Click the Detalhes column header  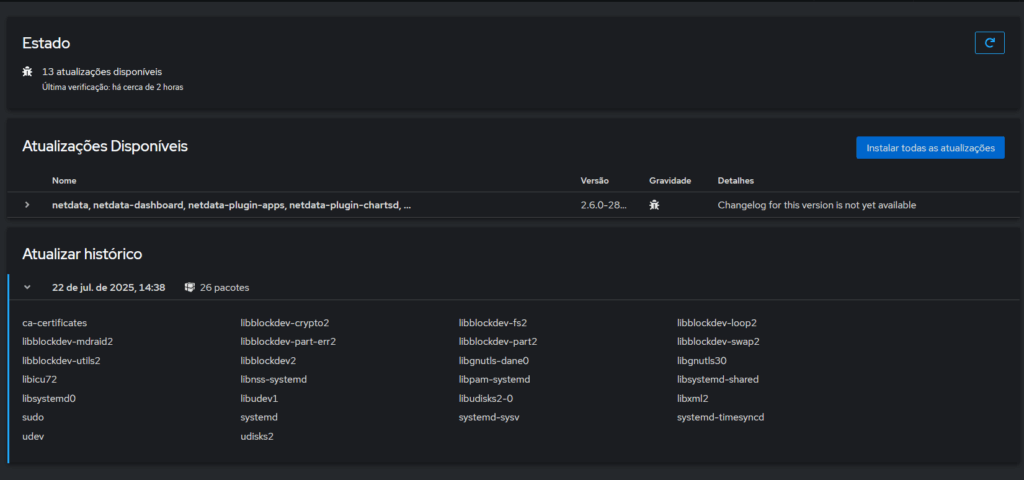point(735,180)
